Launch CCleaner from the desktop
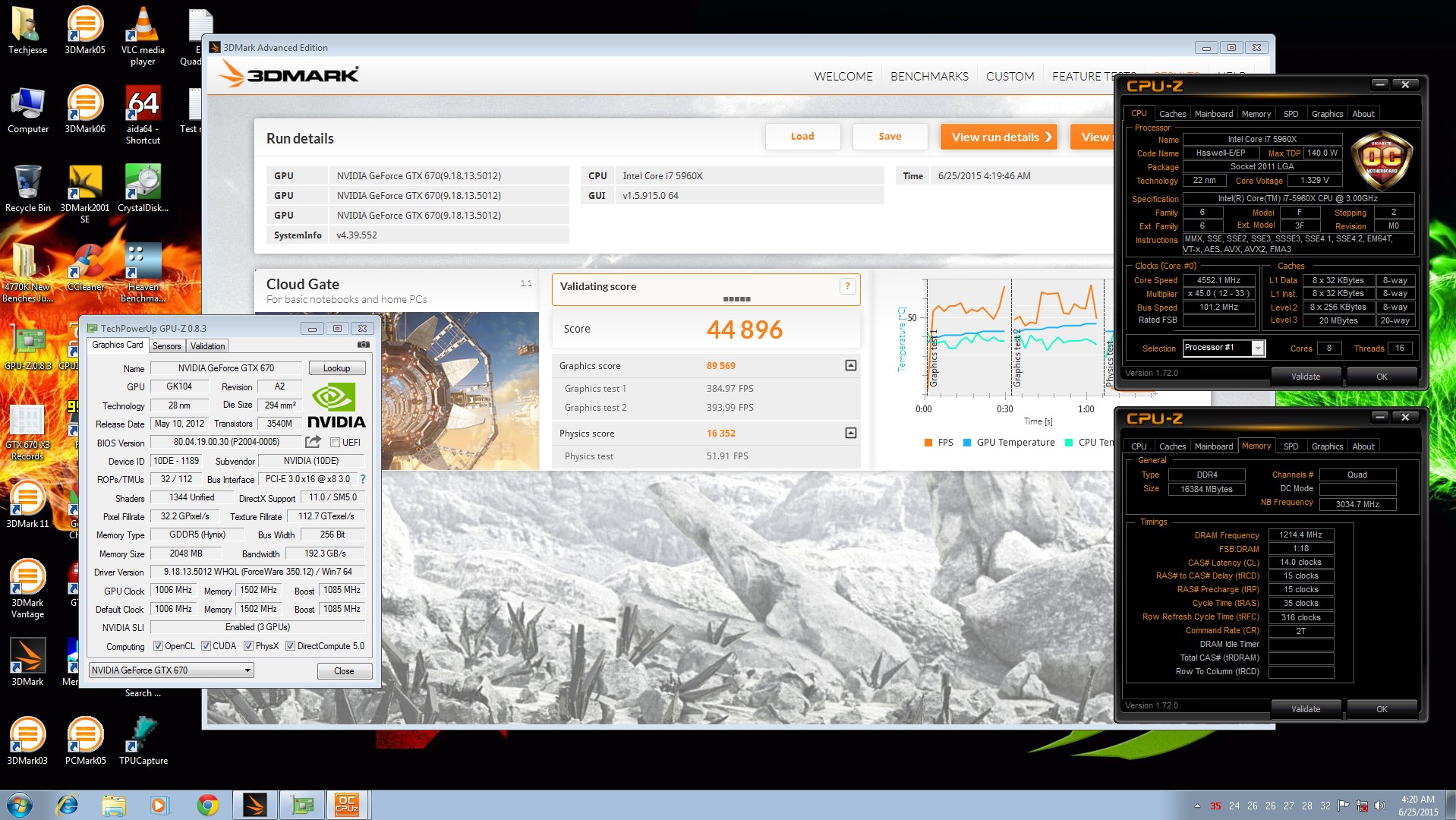 coord(85,268)
